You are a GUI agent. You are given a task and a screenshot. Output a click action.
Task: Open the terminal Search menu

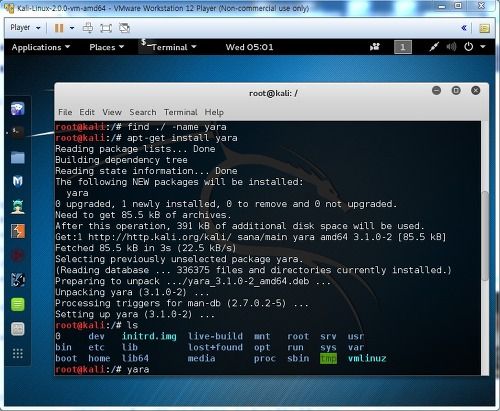pyautogui.click(x=143, y=112)
